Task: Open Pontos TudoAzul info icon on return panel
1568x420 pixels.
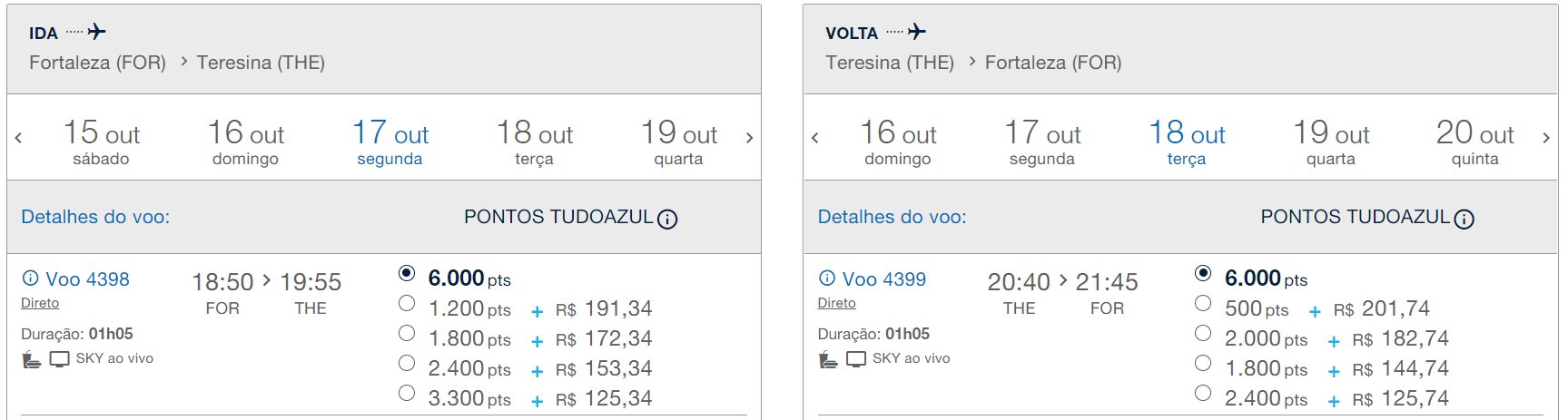Action: click(1464, 219)
